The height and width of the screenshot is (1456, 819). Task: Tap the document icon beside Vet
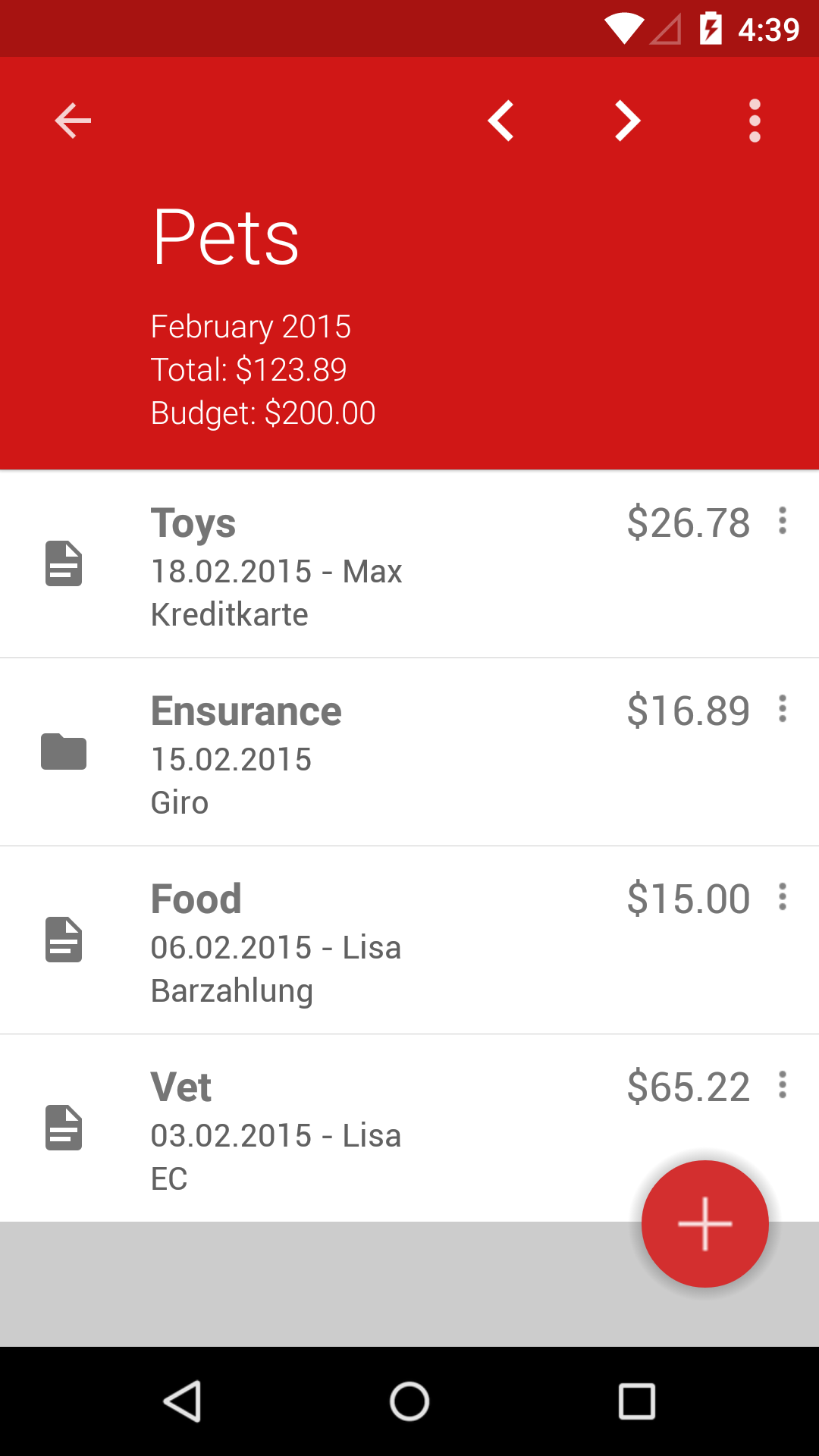coord(64,1128)
